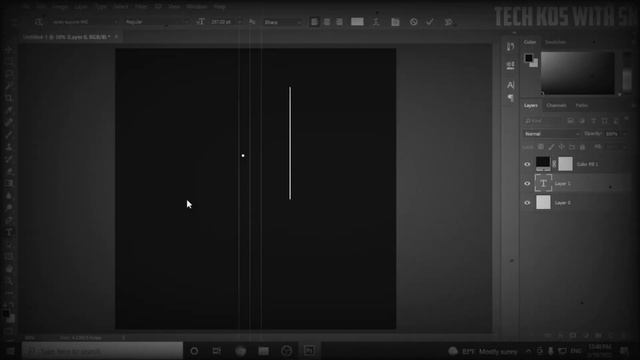Lock transparent pixels of the layer

coord(541,147)
